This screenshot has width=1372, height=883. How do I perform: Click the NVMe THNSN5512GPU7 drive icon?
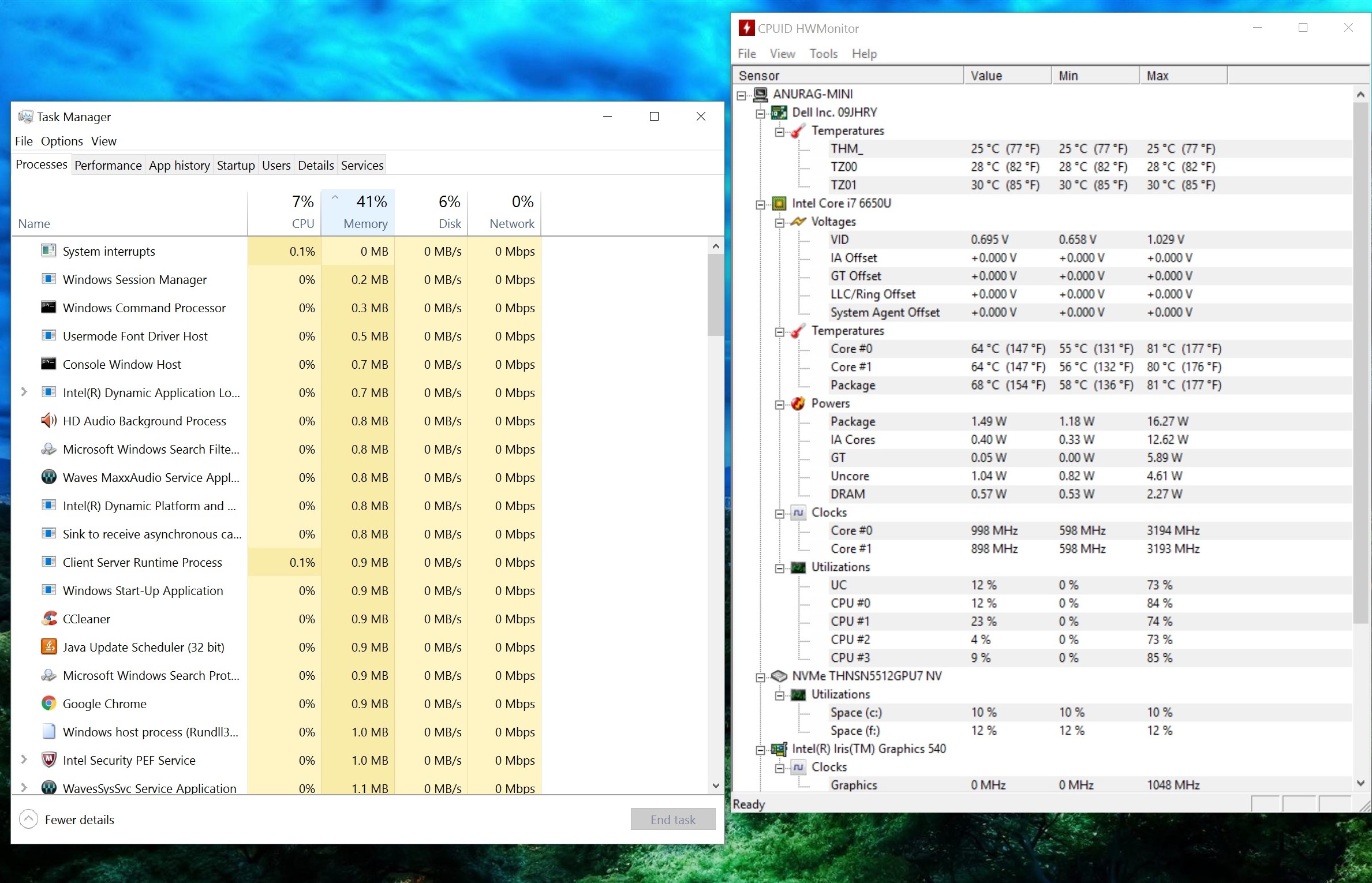(x=779, y=676)
